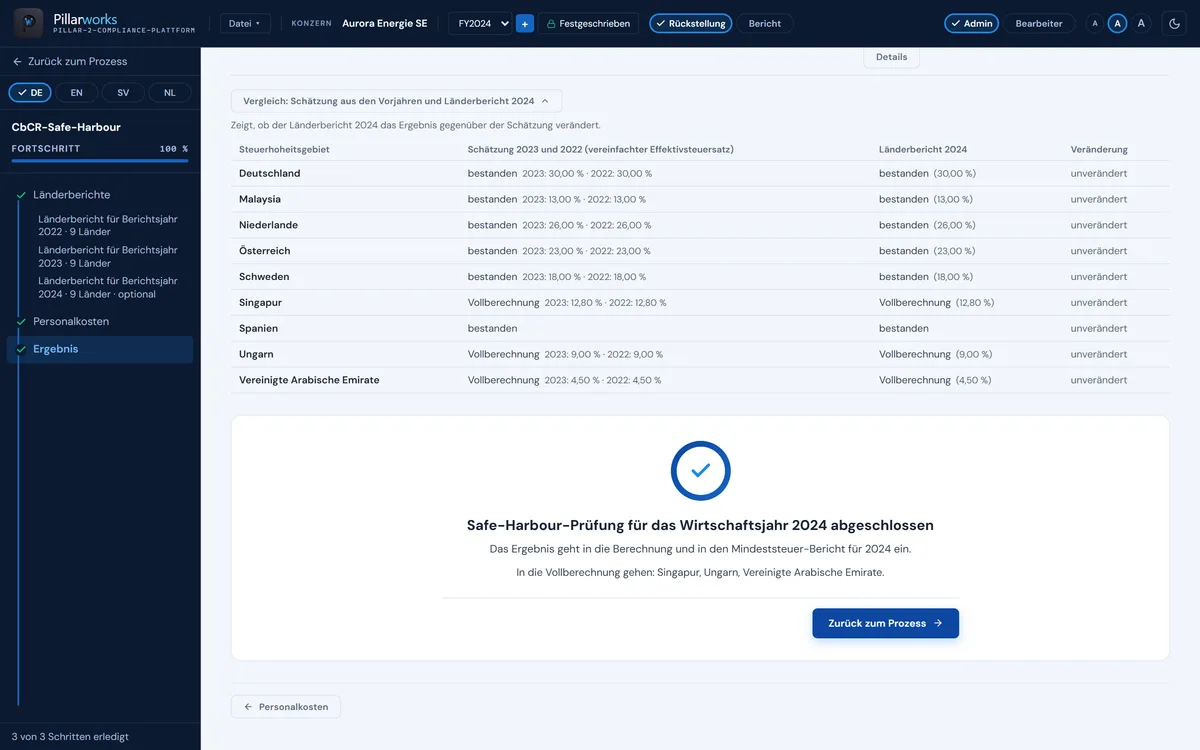Click the Festgeschrieben lock button
Screen dimensions: 1200x750
pyautogui.click(x=588, y=23)
